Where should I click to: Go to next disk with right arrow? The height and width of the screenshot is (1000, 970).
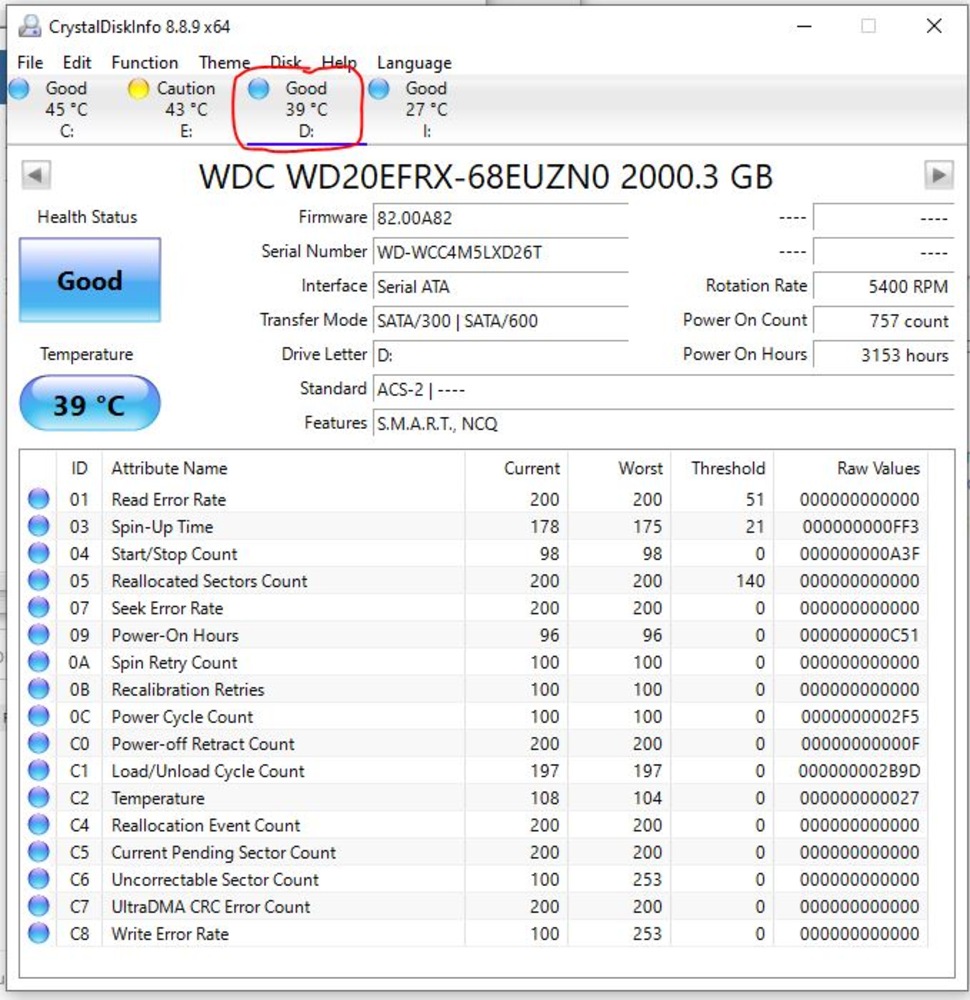click(938, 175)
